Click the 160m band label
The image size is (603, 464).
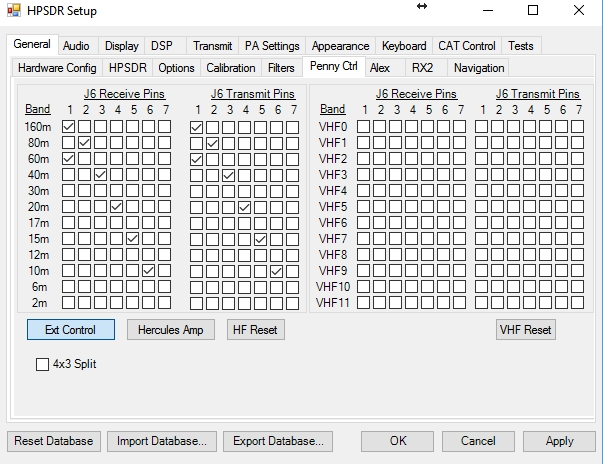point(38,127)
